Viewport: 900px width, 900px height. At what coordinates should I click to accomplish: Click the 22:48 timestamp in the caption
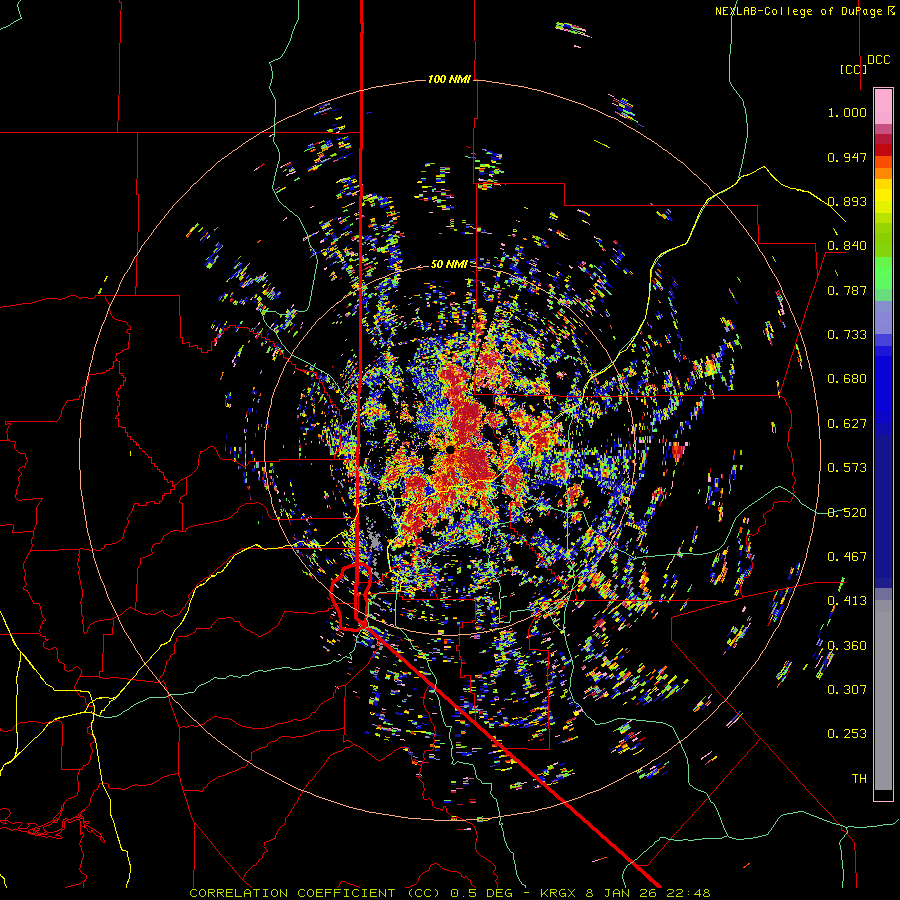[x=690, y=893]
